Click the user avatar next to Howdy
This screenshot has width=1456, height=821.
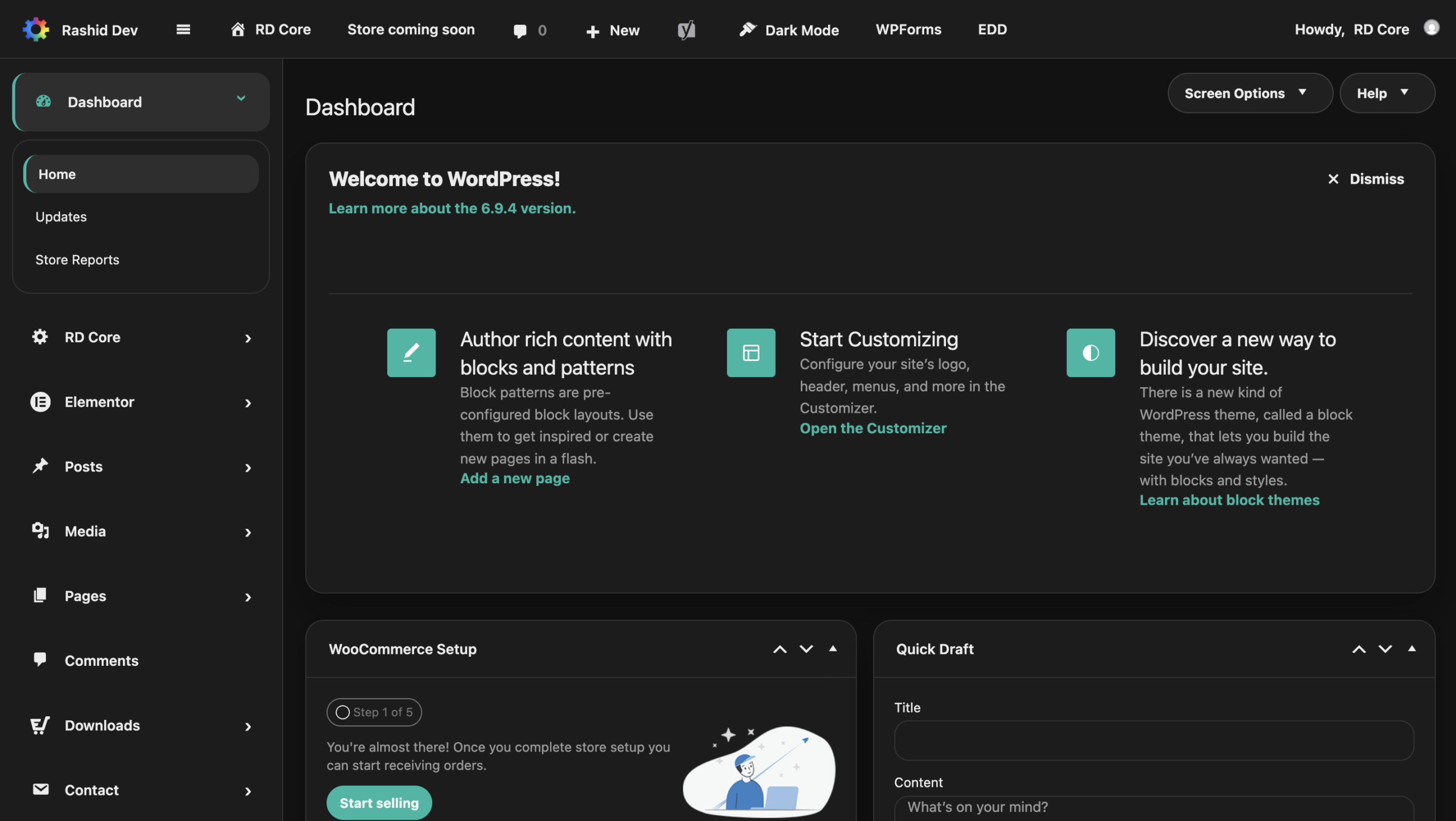pos(1431,28)
